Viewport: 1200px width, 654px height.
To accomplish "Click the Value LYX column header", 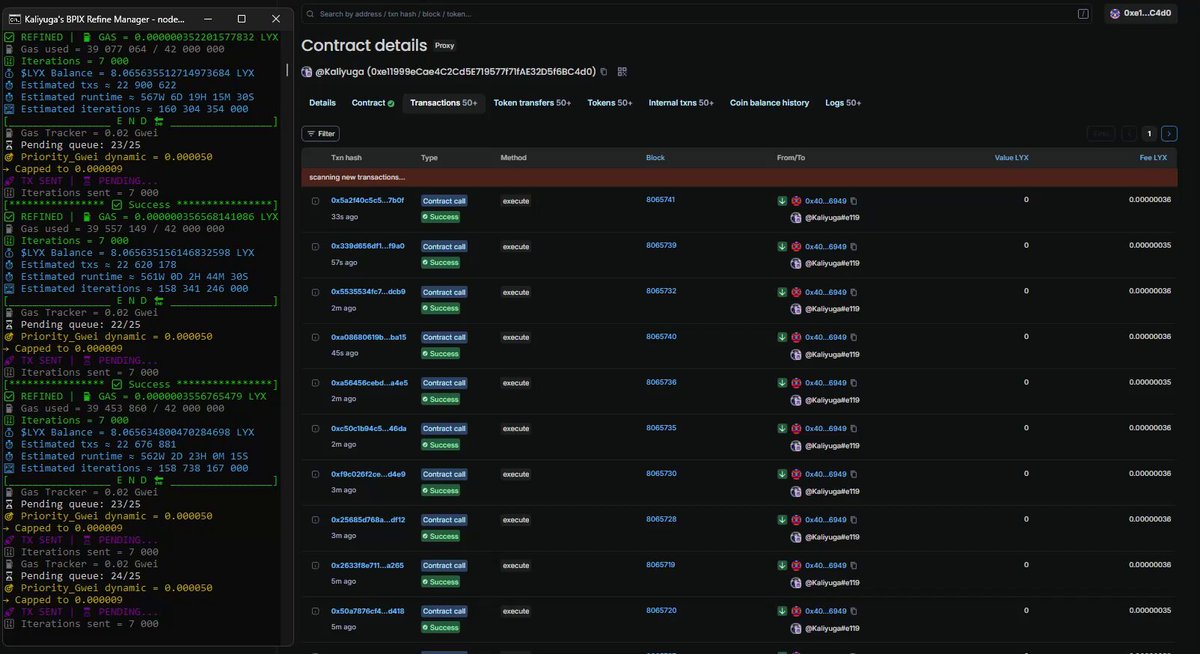I will pyautogui.click(x=1011, y=158).
